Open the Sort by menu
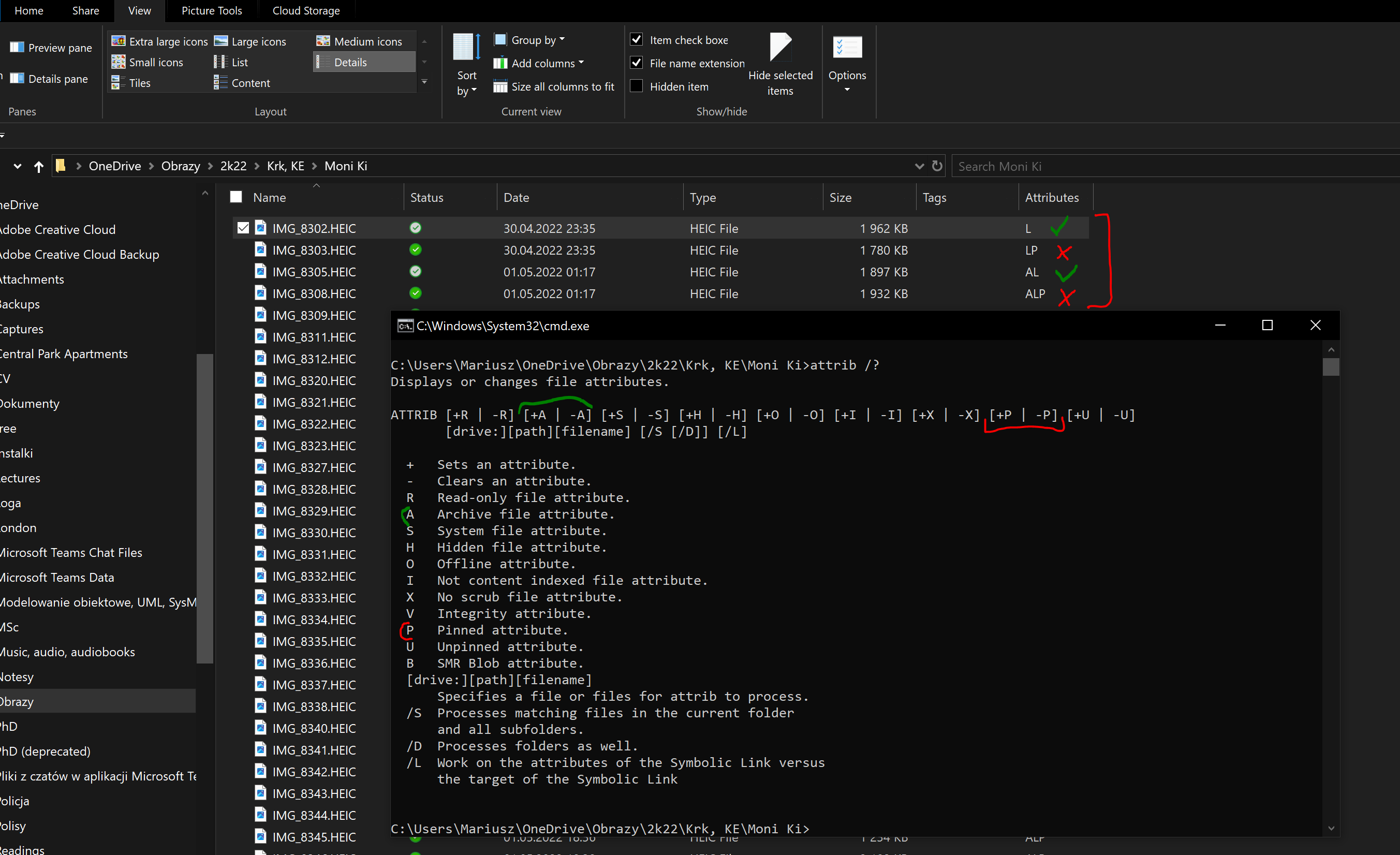 466,65
